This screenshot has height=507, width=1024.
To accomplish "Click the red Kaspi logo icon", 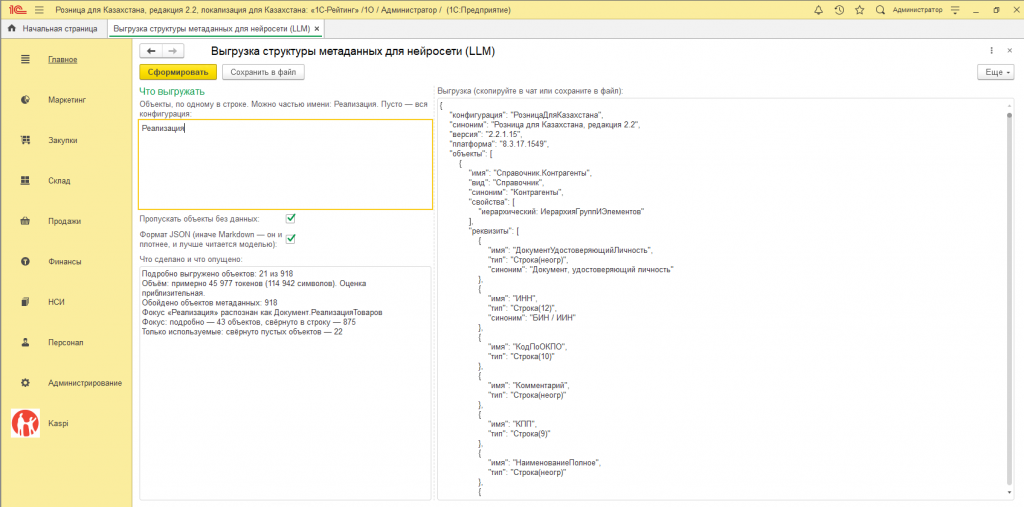I will click(25, 423).
